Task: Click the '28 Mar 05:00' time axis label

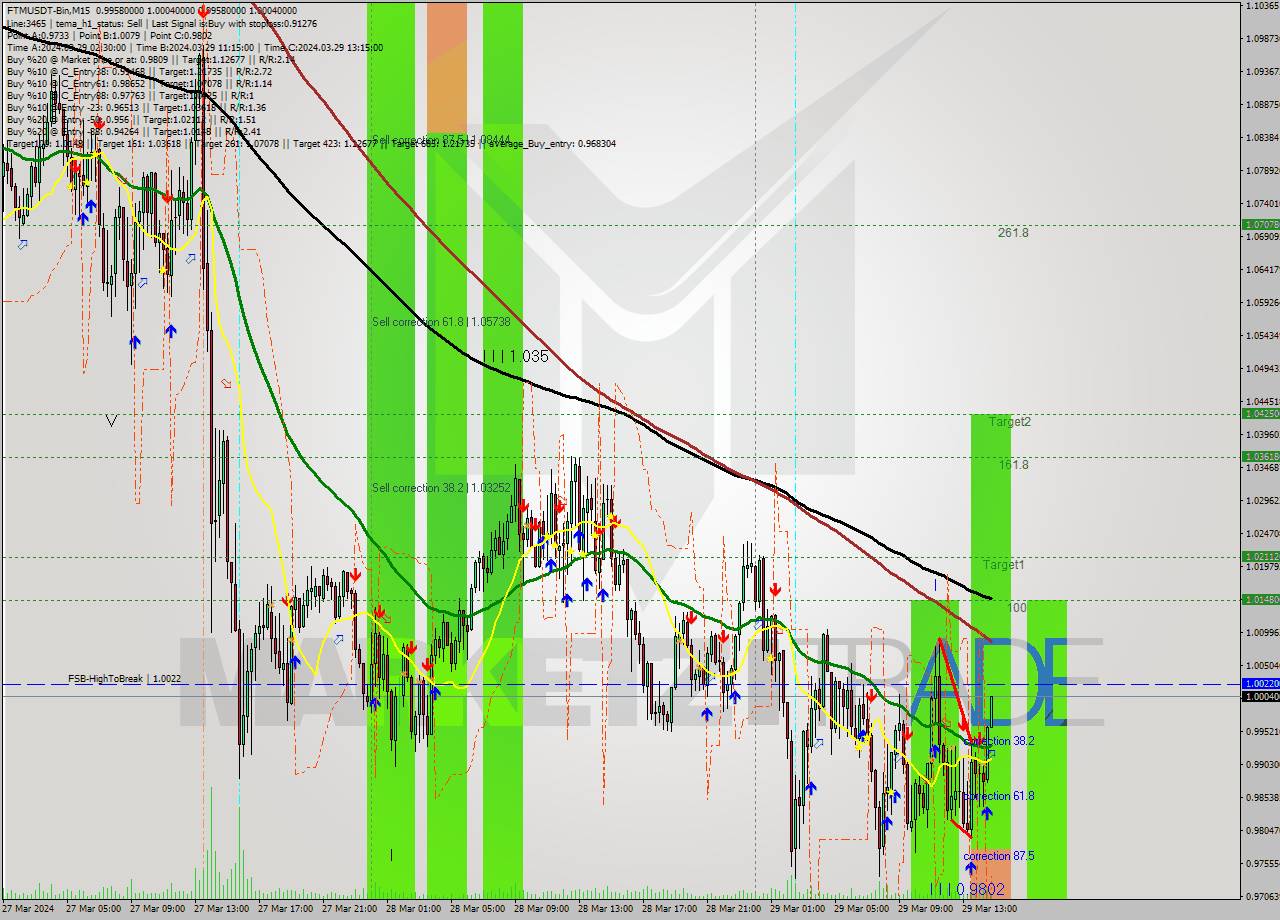Action: click(x=478, y=909)
